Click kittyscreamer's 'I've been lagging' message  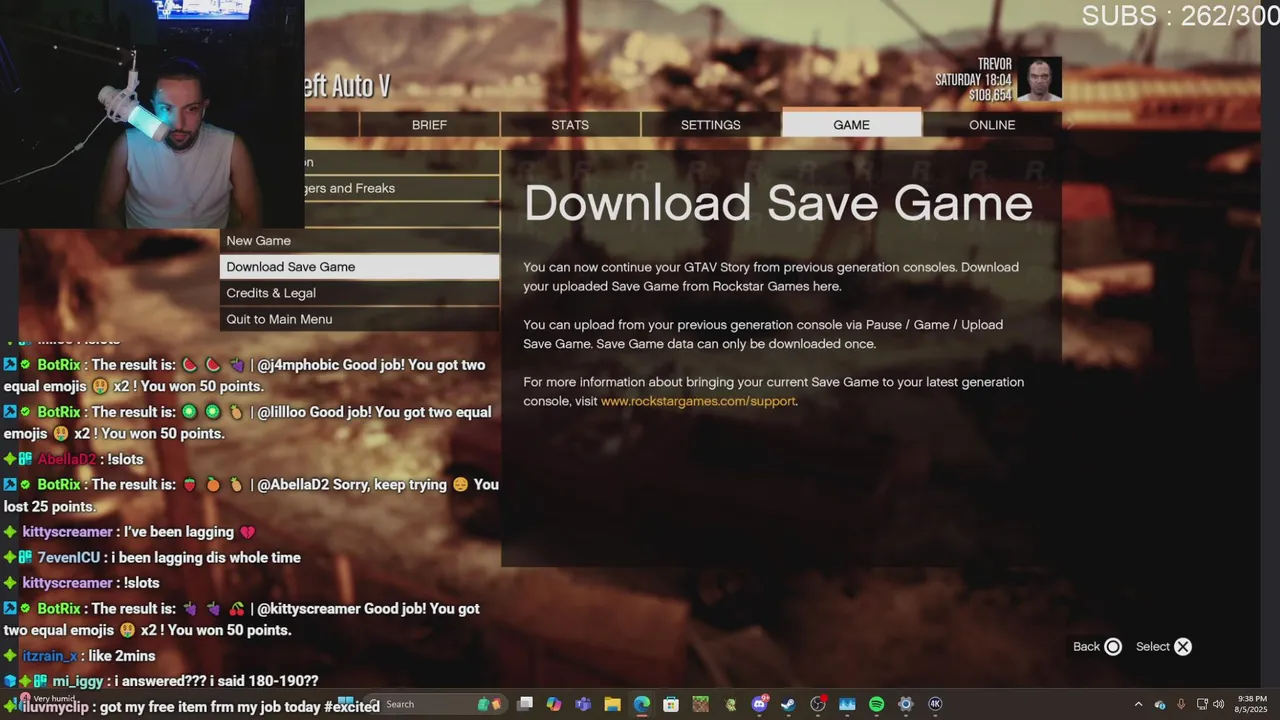(x=178, y=532)
